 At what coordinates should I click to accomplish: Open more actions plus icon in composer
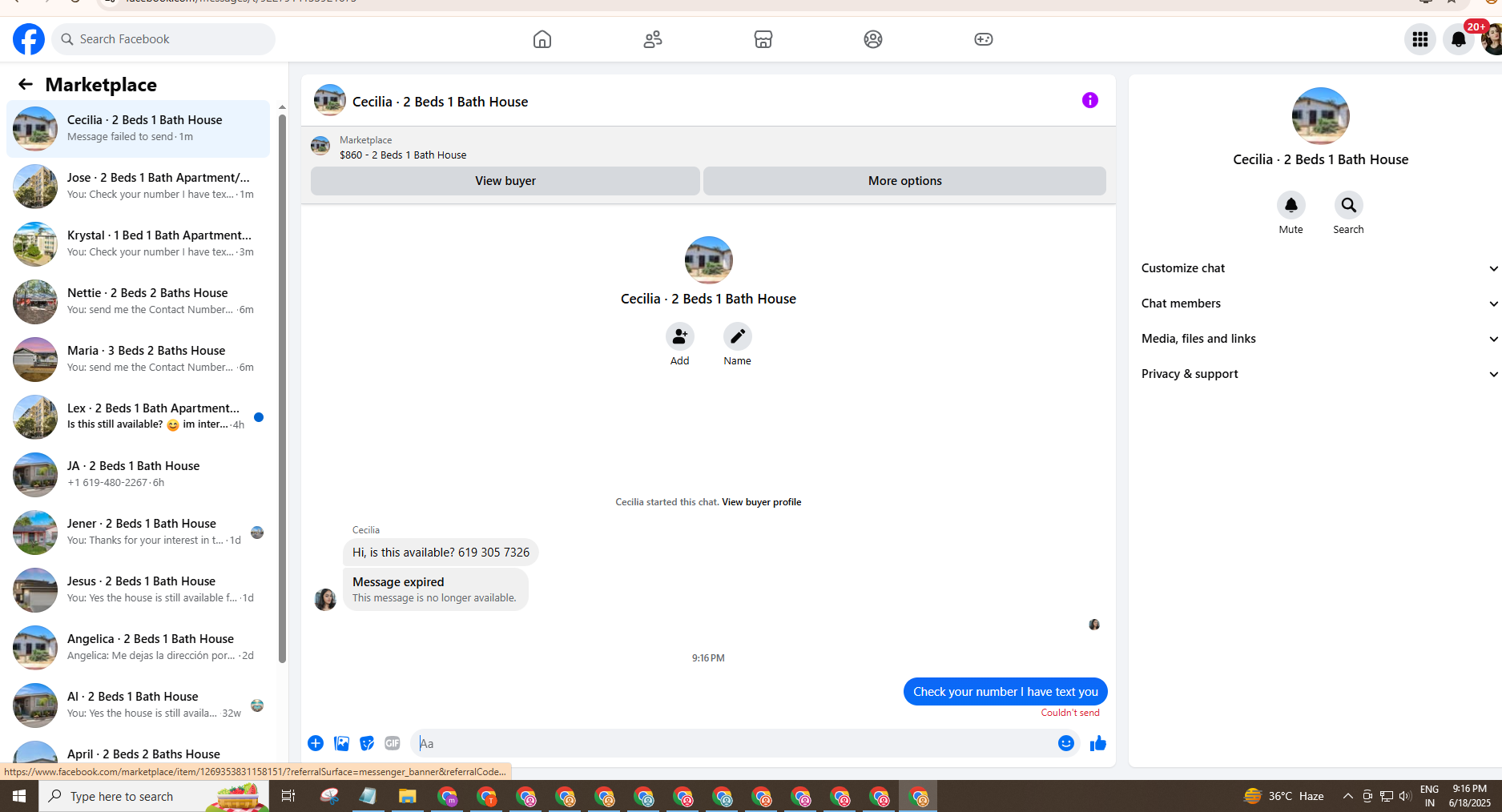tap(316, 743)
